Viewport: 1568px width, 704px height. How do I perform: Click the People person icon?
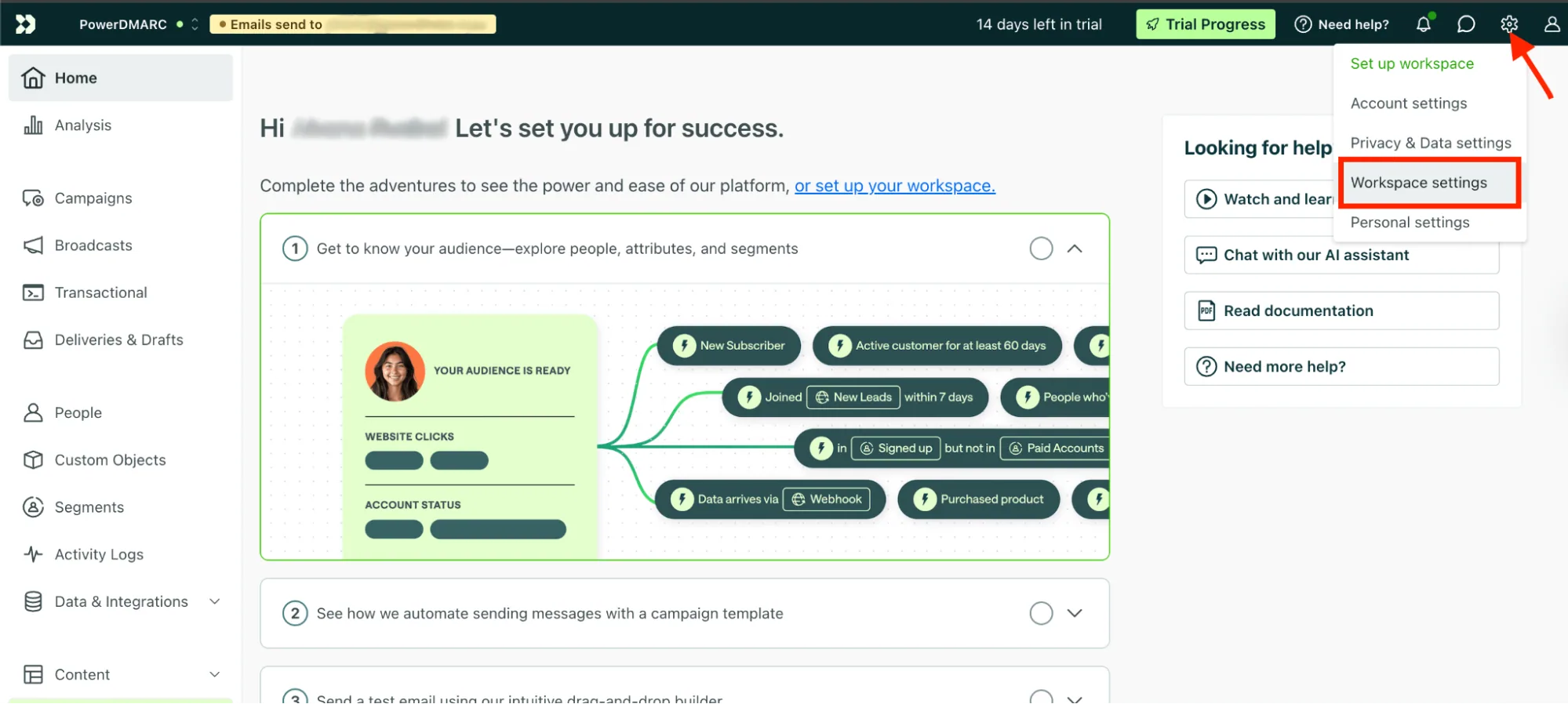(x=33, y=412)
